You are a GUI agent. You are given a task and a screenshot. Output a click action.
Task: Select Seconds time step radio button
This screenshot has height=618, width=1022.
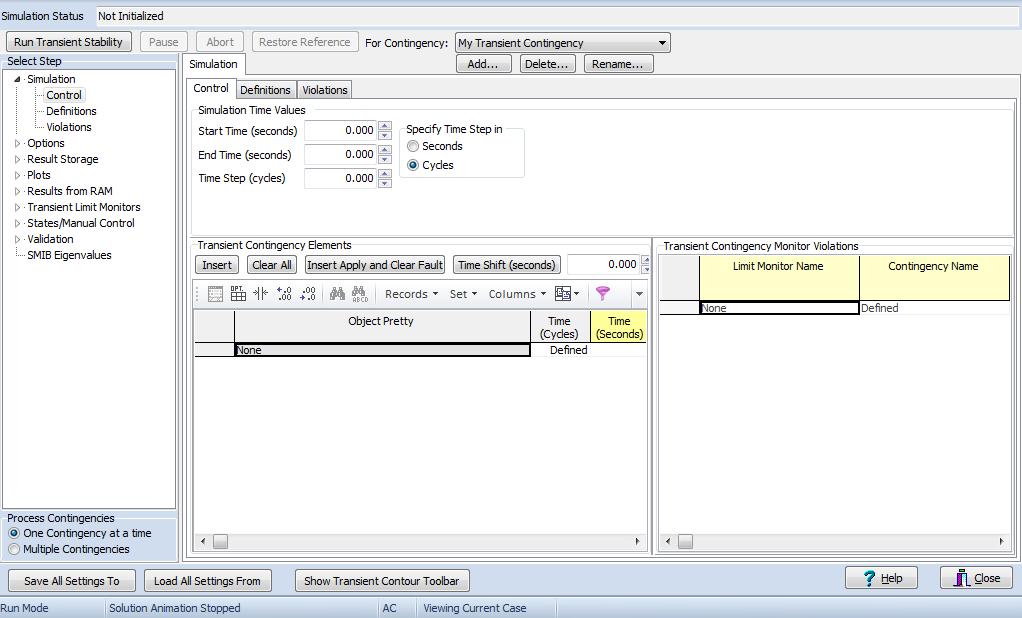pyautogui.click(x=413, y=147)
